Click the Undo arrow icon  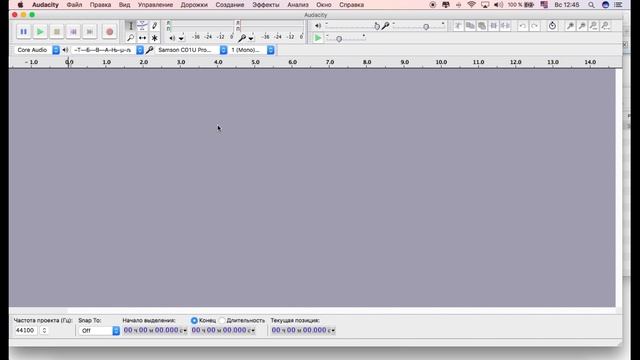click(522, 26)
